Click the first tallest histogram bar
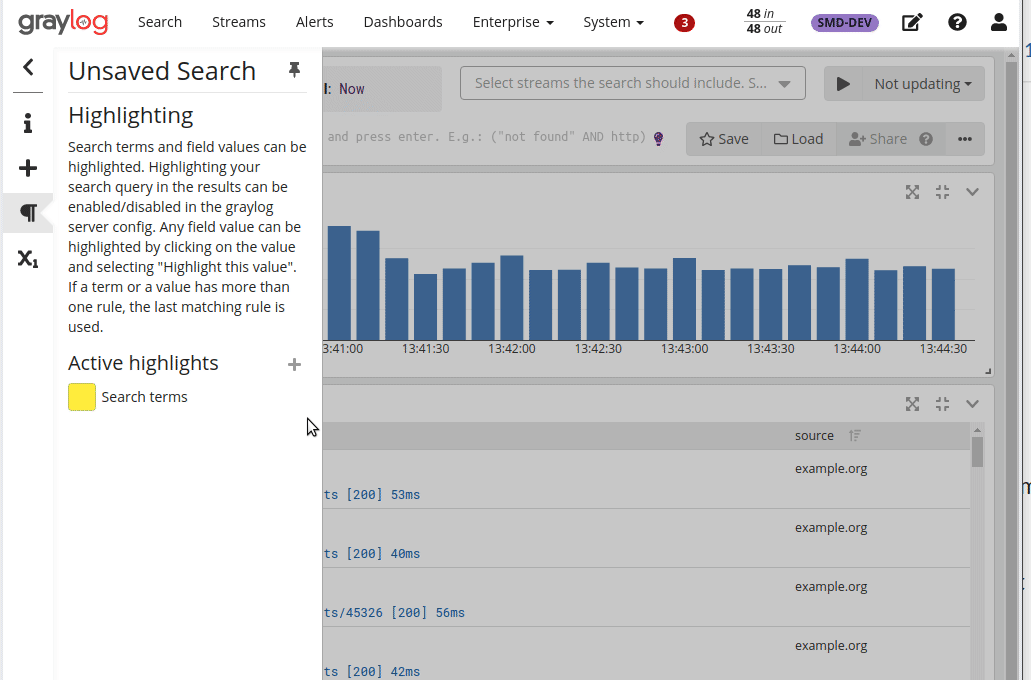Image resolution: width=1031 pixels, height=680 pixels. pyautogui.click(x=339, y=283)
